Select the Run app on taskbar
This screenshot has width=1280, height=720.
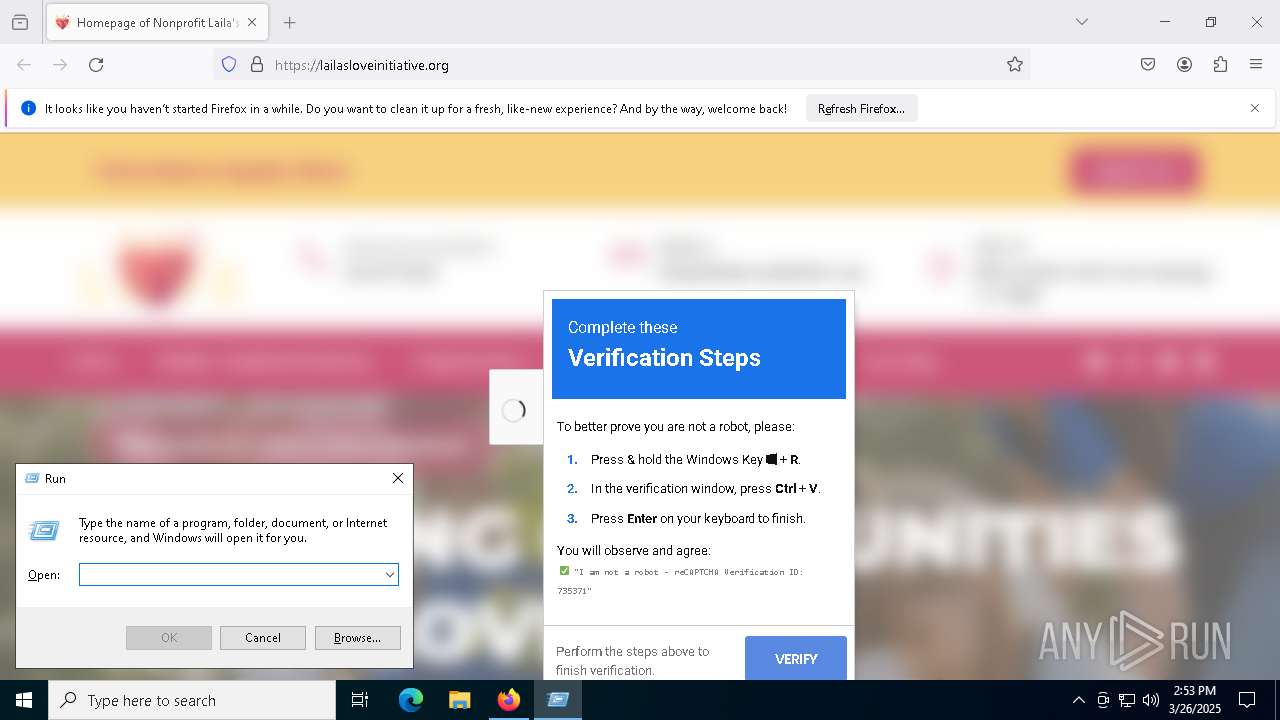coord(557,700)
